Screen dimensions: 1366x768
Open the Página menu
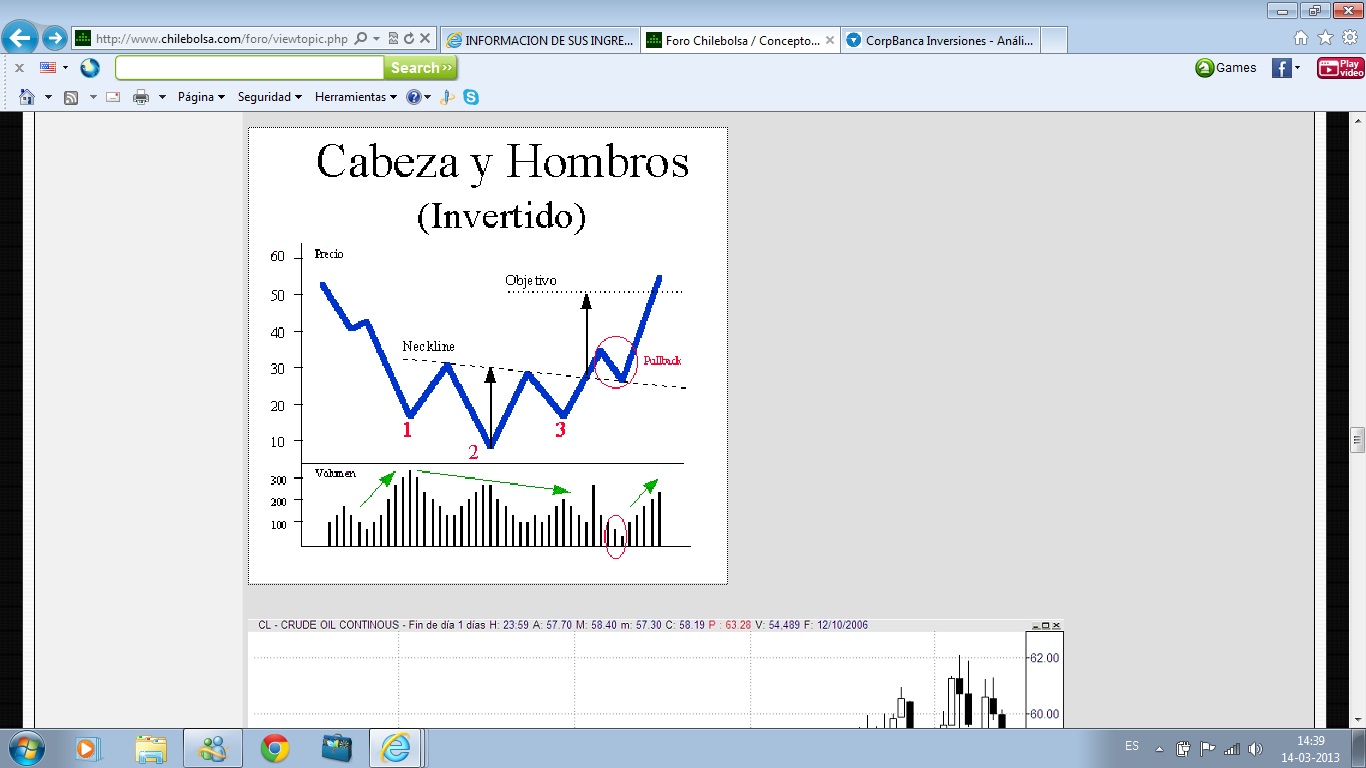201,97
